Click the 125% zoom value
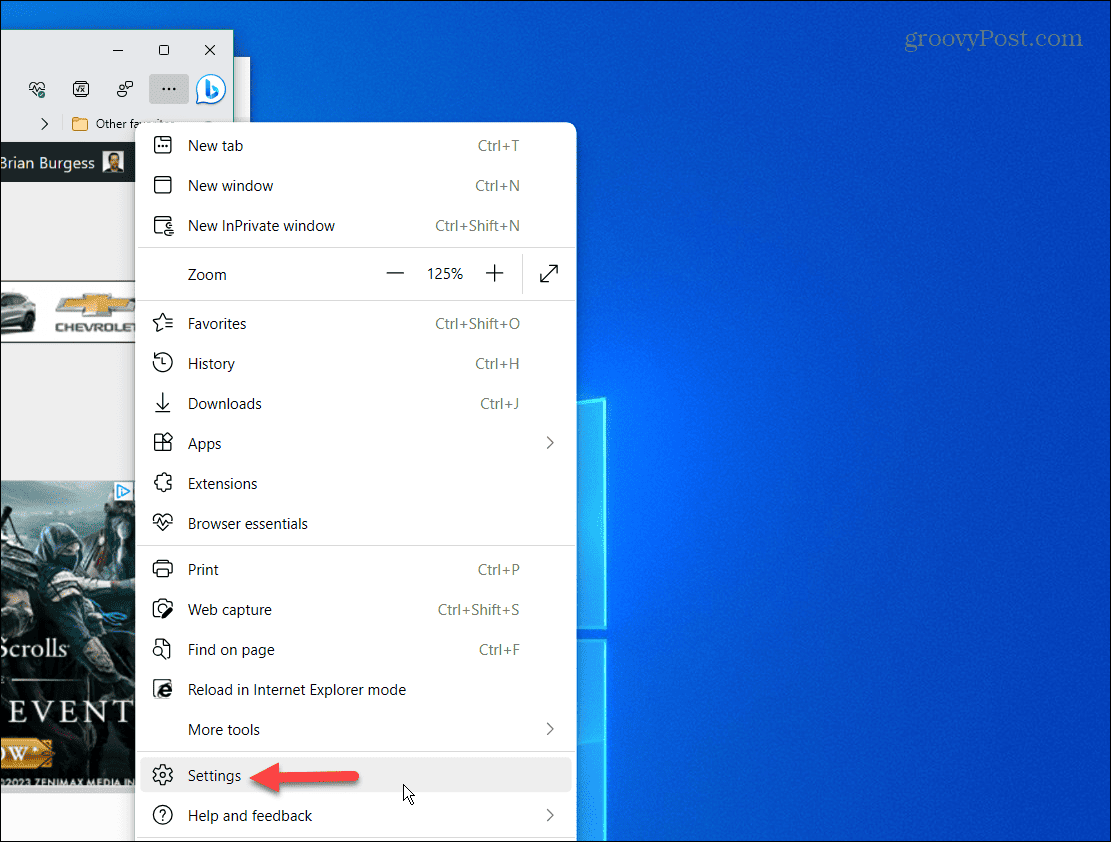Screen dimensions: 1111x842 (x=444, y=274)
